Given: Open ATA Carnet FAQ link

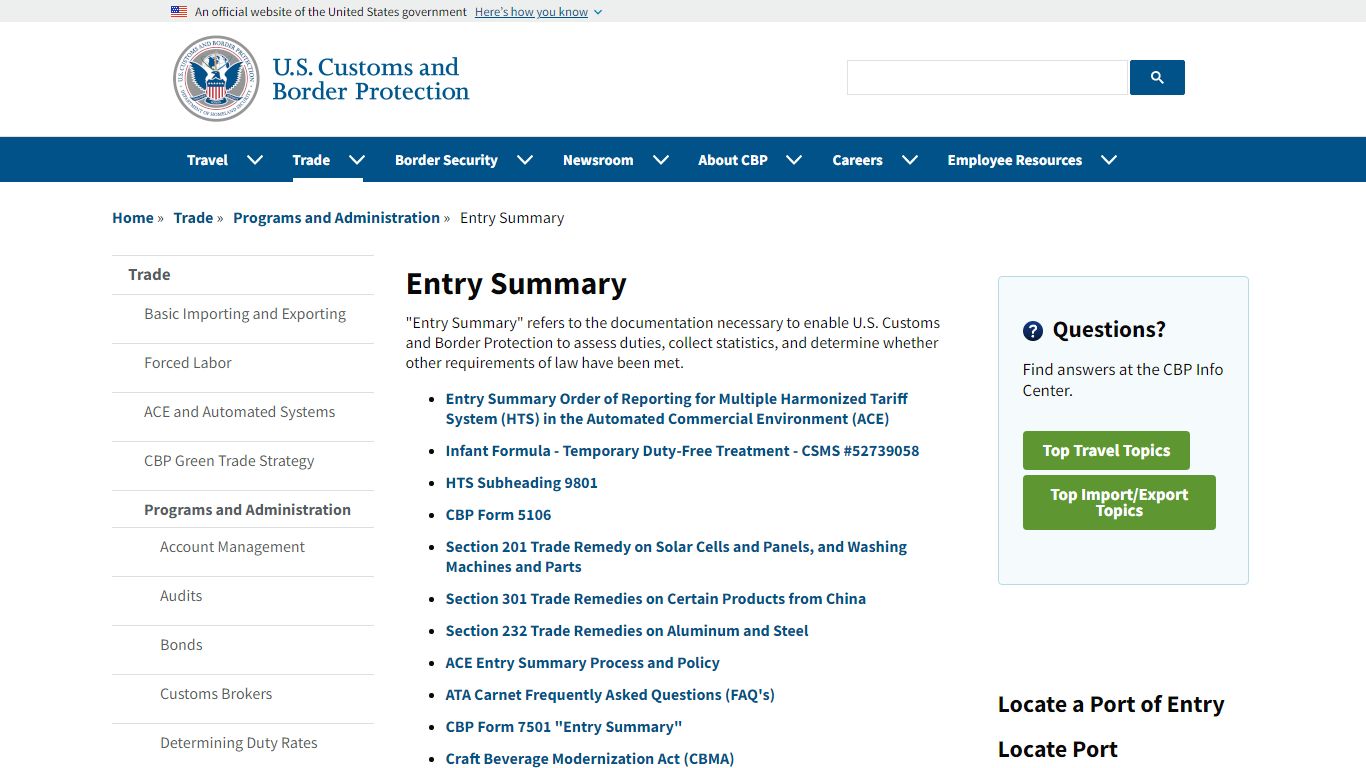Looking at the screenshot, I should point(610,695).
